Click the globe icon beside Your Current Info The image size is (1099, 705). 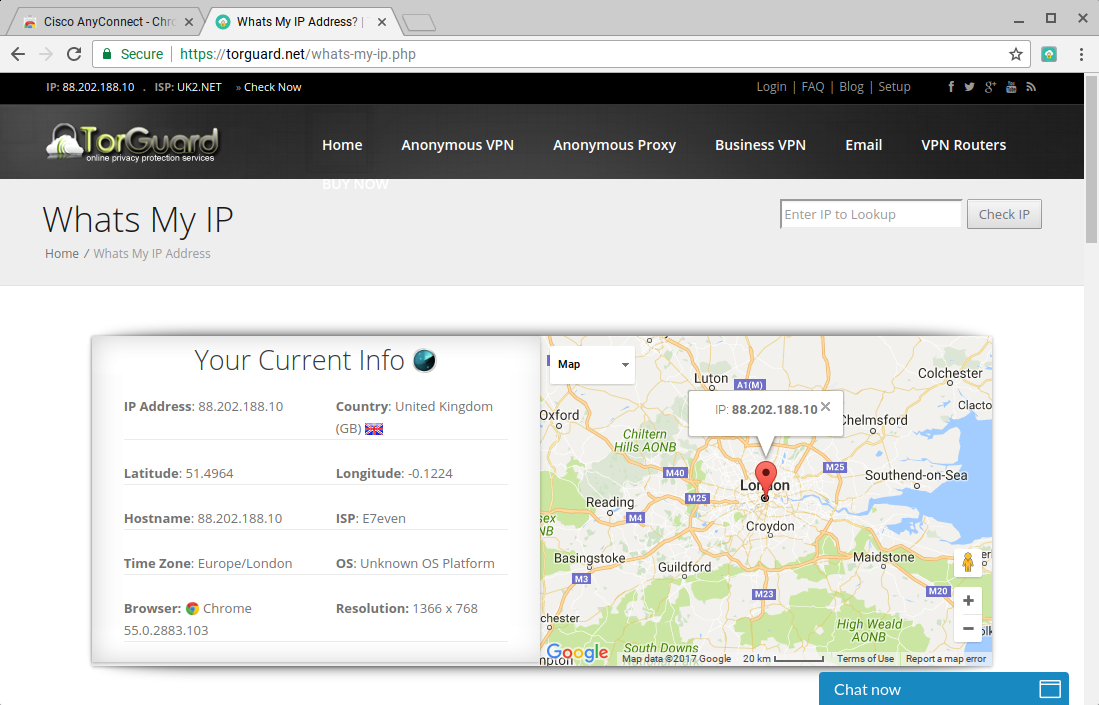425,360
